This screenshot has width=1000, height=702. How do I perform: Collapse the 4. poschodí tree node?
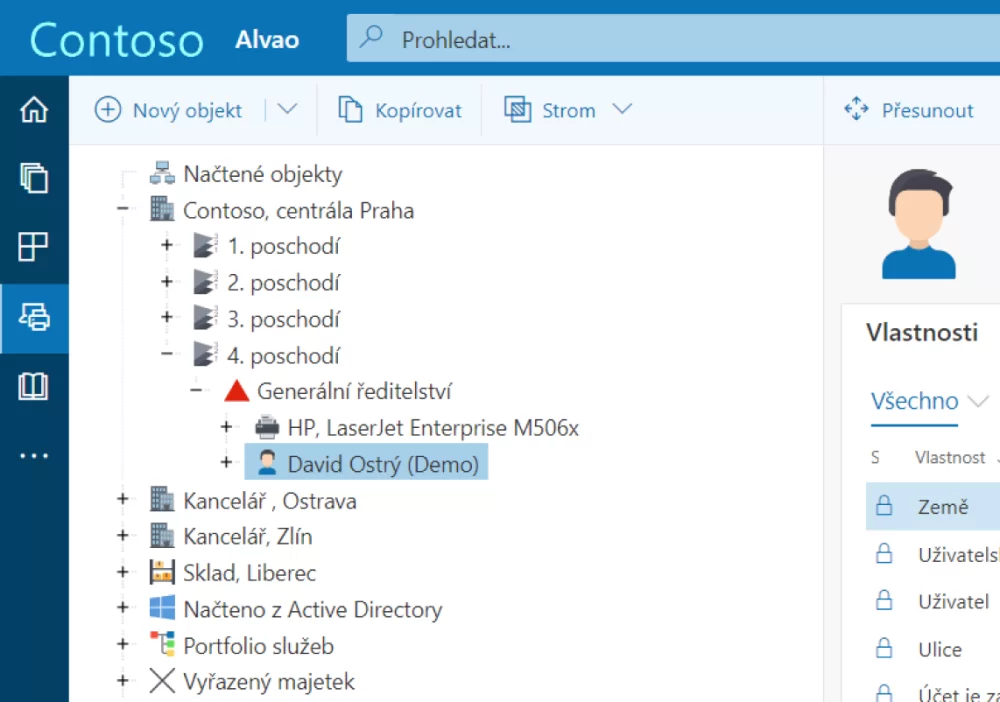167,355
